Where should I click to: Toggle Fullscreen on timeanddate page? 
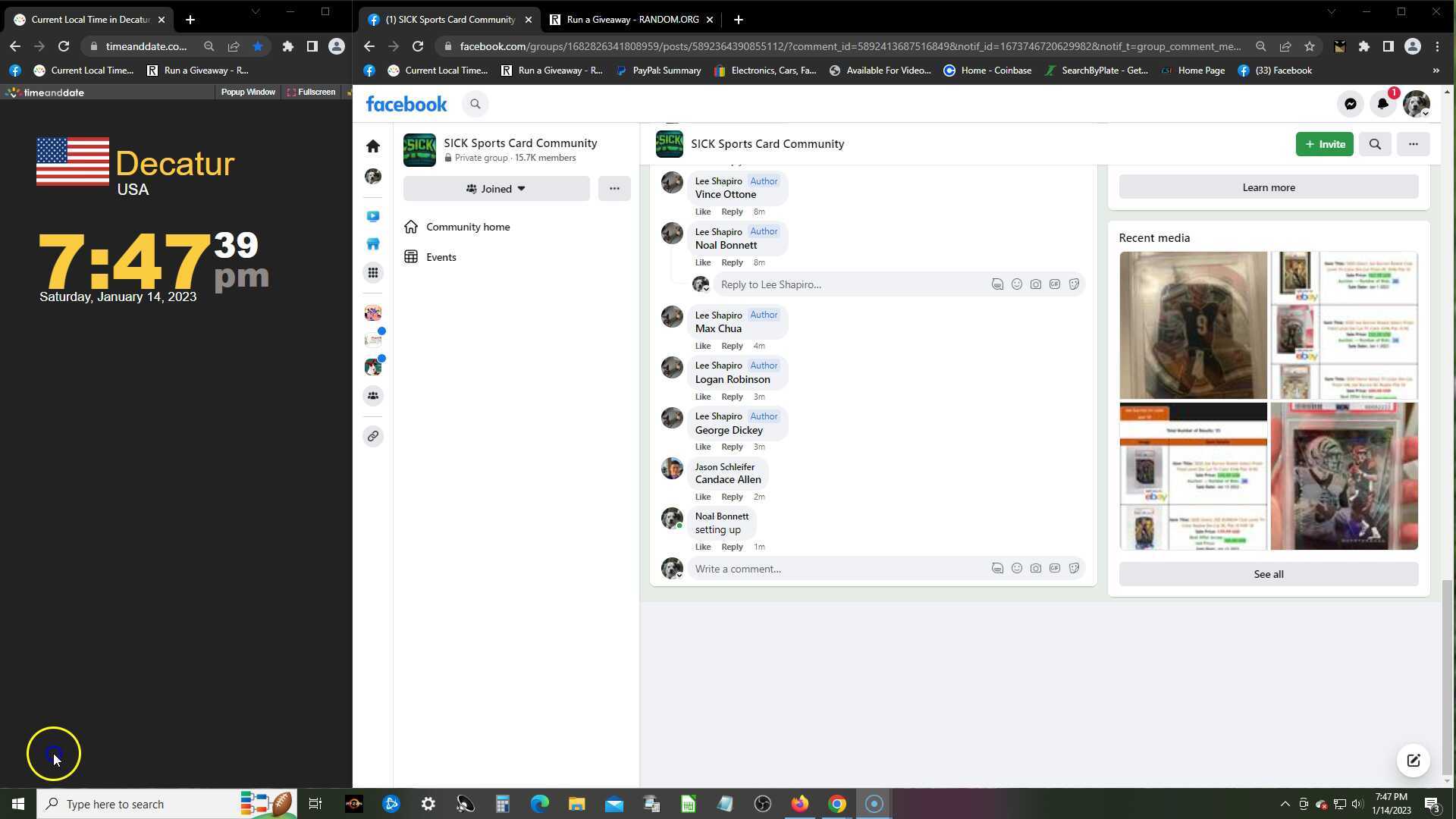(x=311, y=92)
